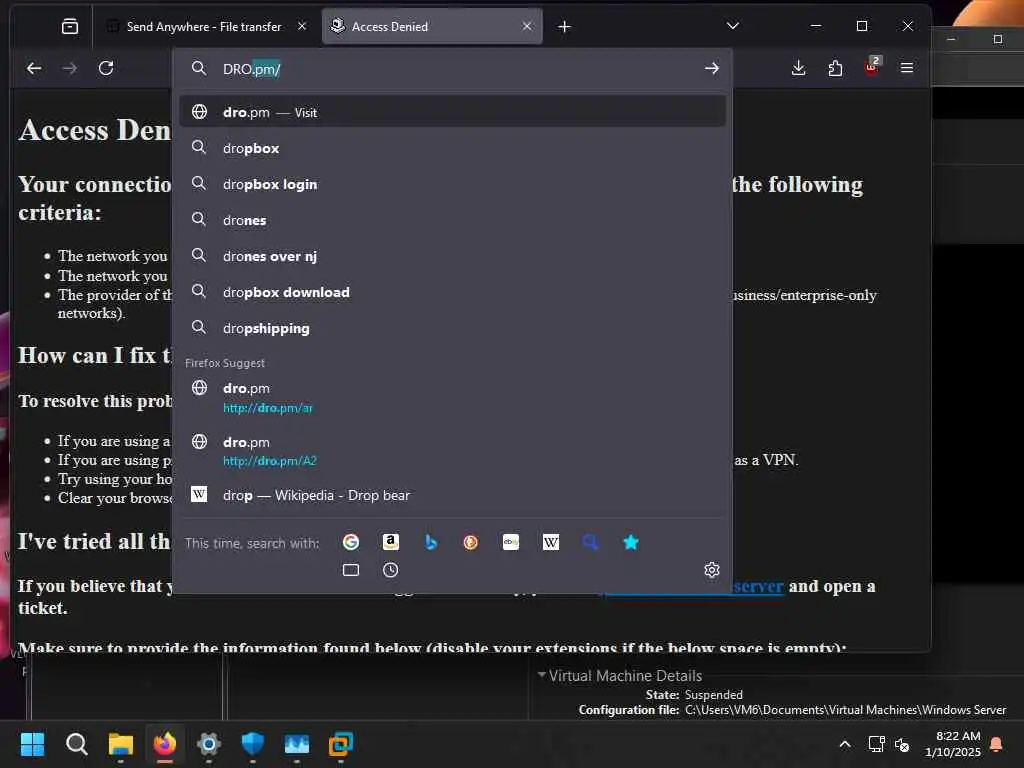Search this time with DuckDuckGo

click(470, 542)
